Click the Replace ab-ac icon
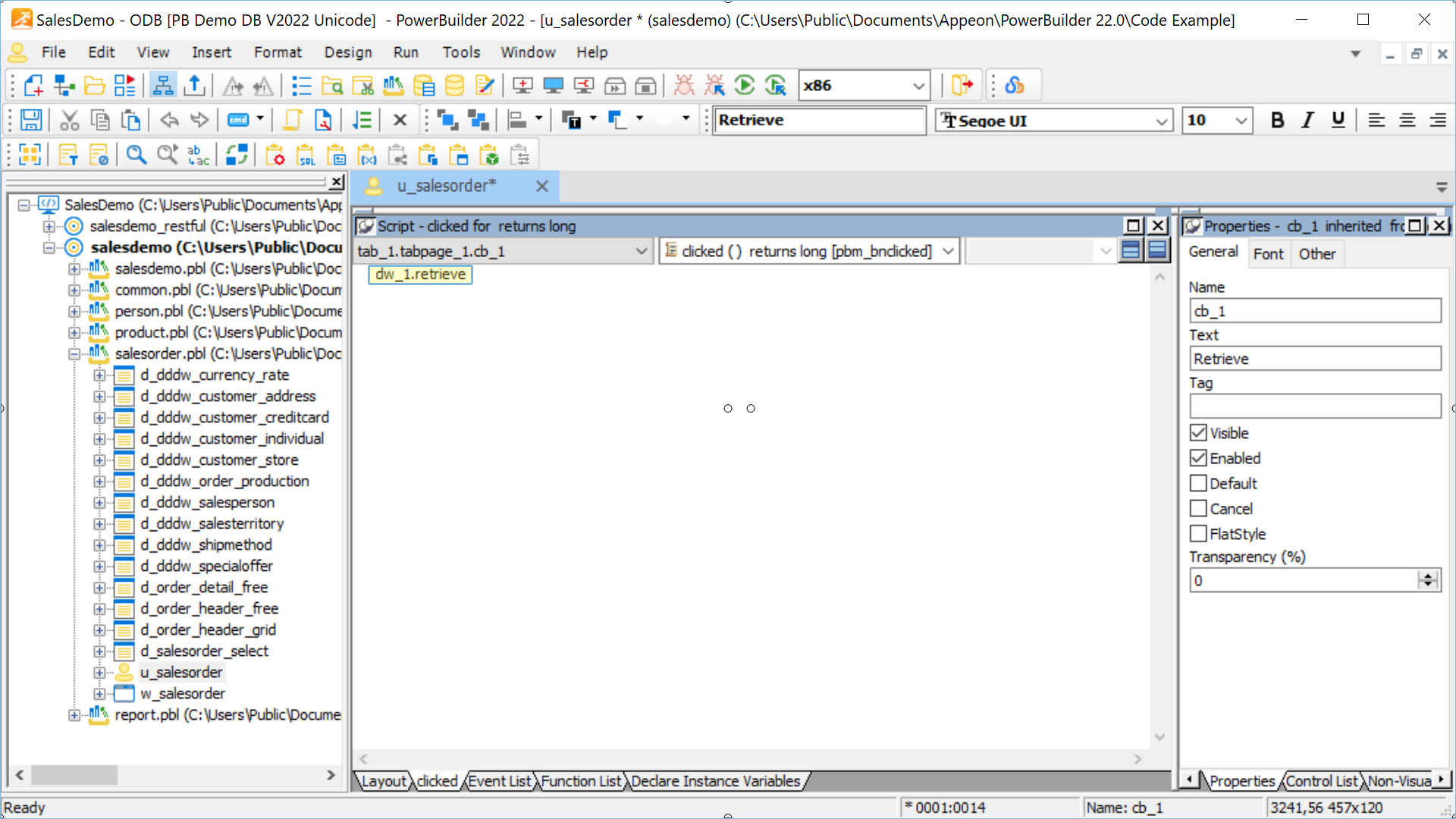Image resolution: width=1456 pixels, height=819 pixels. coord(199,155)
